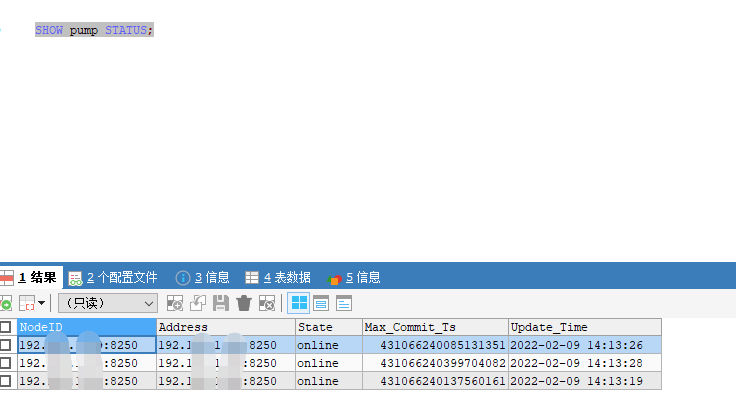Check the row with time 14:13:19
This screenshot has width=736, height=408.
point(6,381)
